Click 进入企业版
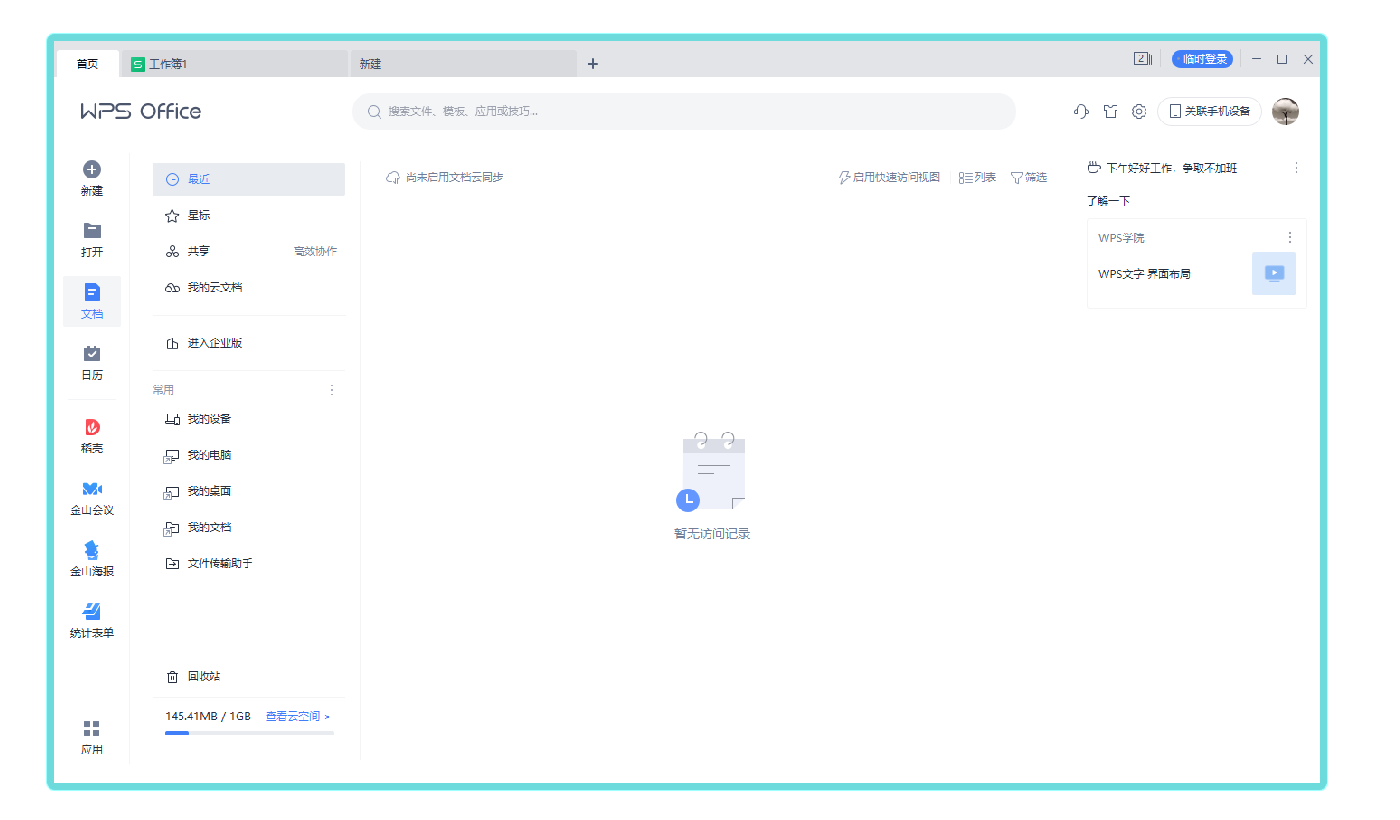Screen dimensions: 1400x820 249,343
